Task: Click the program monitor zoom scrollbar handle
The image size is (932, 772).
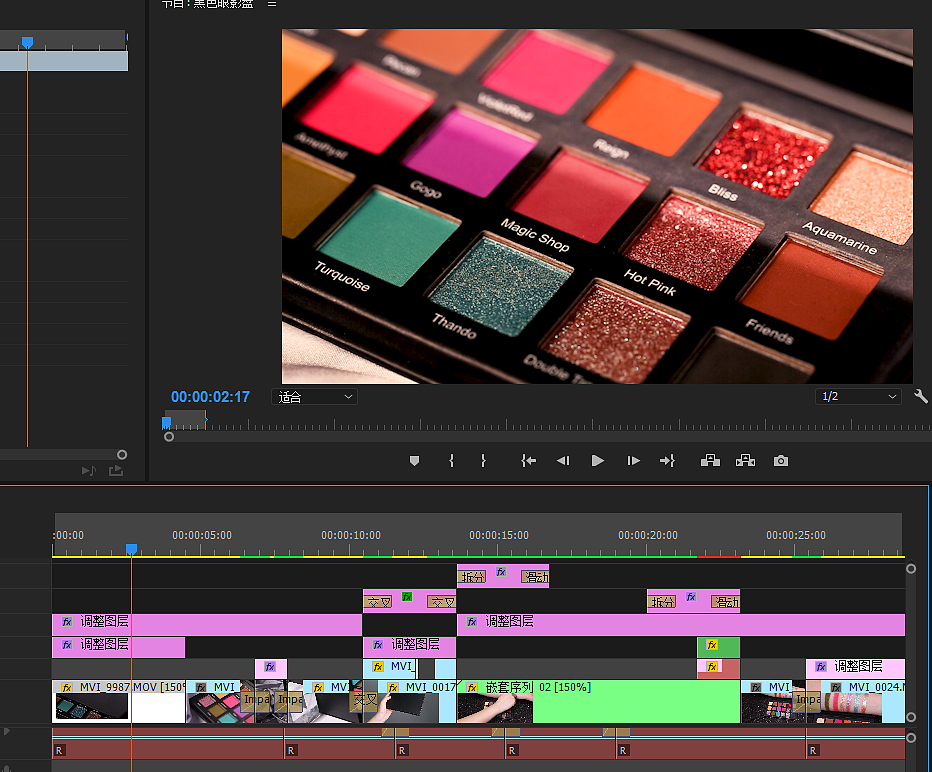Action: pos(169,437)
